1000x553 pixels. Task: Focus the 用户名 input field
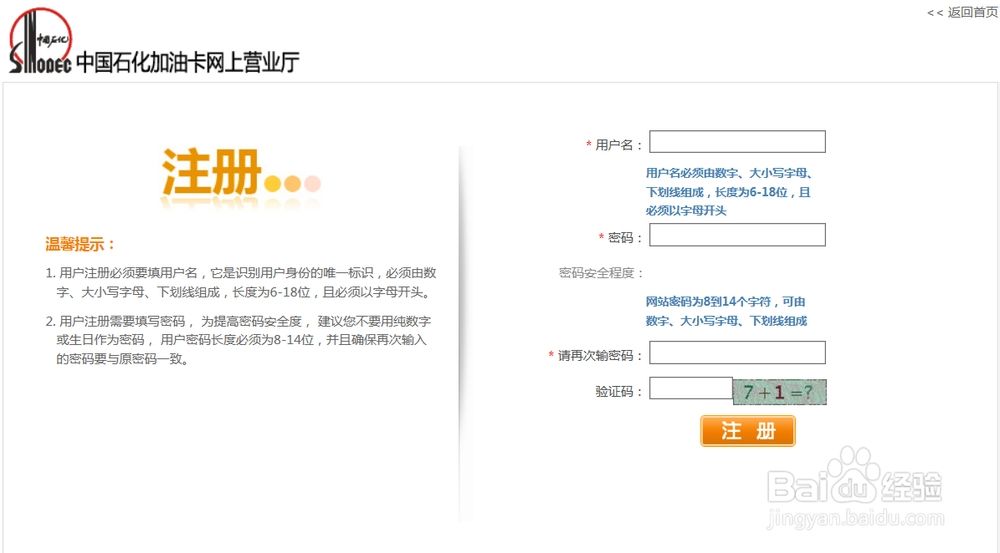pyautogui.click(x=737, y=142)
